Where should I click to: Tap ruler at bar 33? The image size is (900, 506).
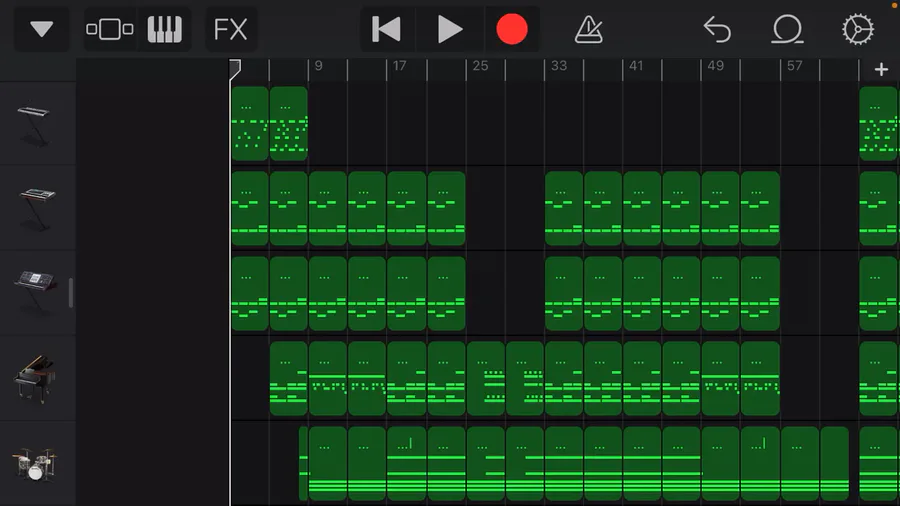tap(558, 66)
